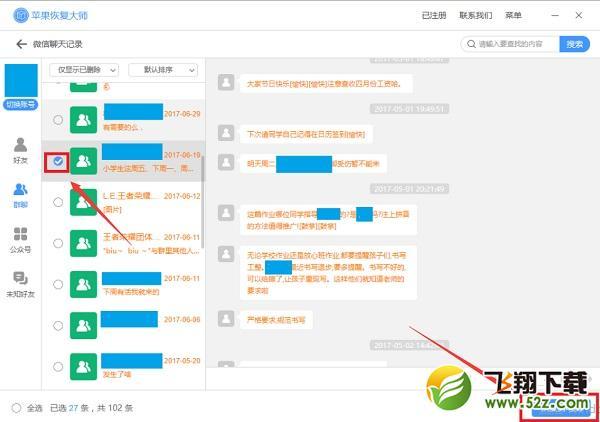This screenshot has width=600, height=422.
Task: Click the magnifier icon in the search box
Action: click(471, 44)
